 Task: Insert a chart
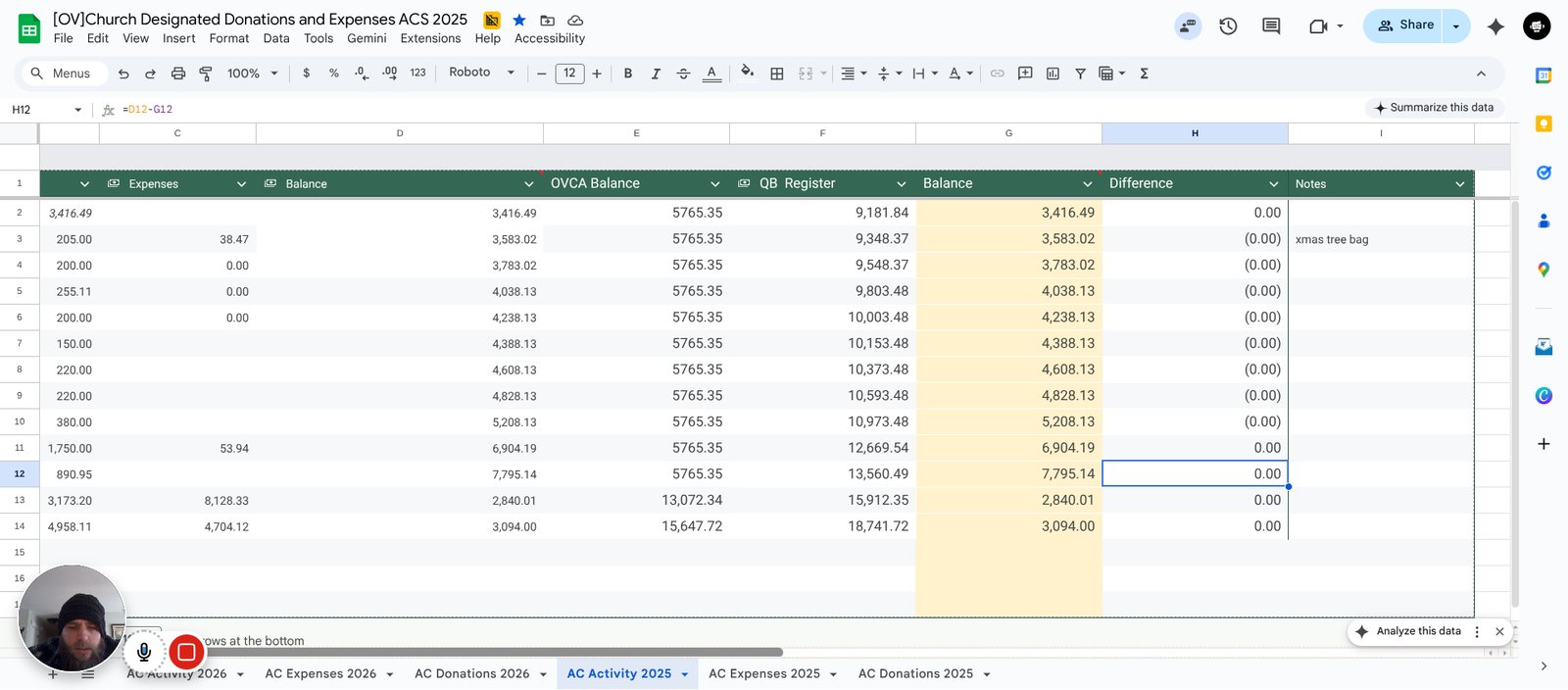point(1053,74)
